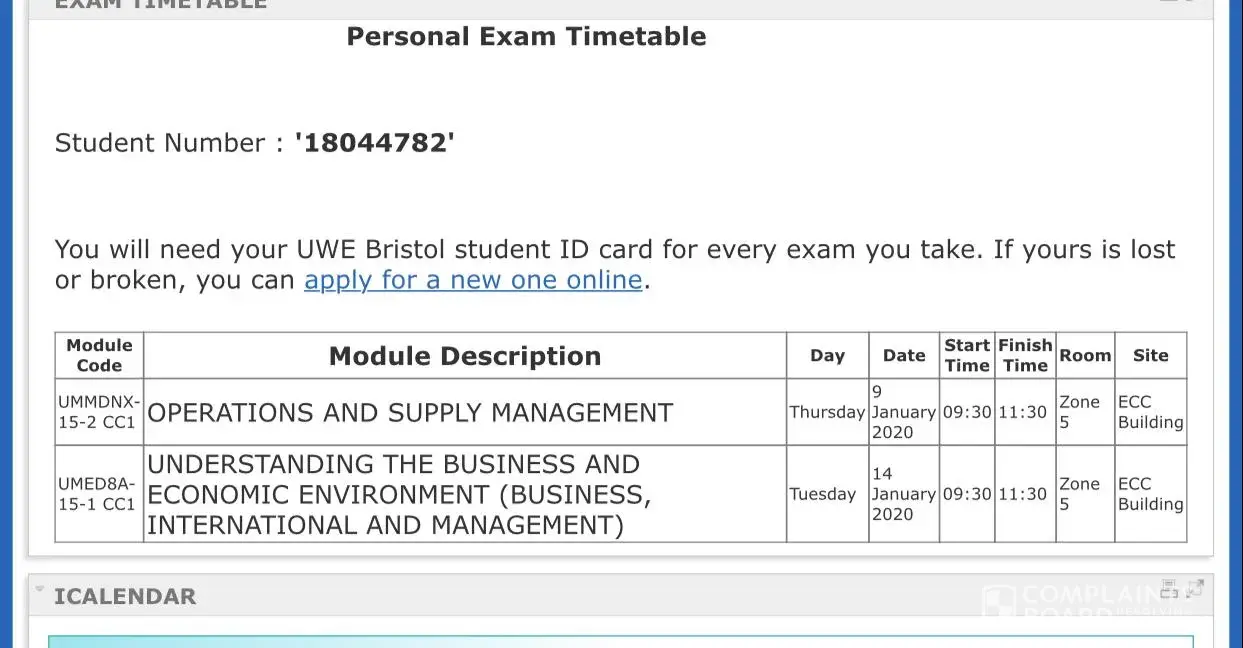Click the Site column header

pos(1150,355)
